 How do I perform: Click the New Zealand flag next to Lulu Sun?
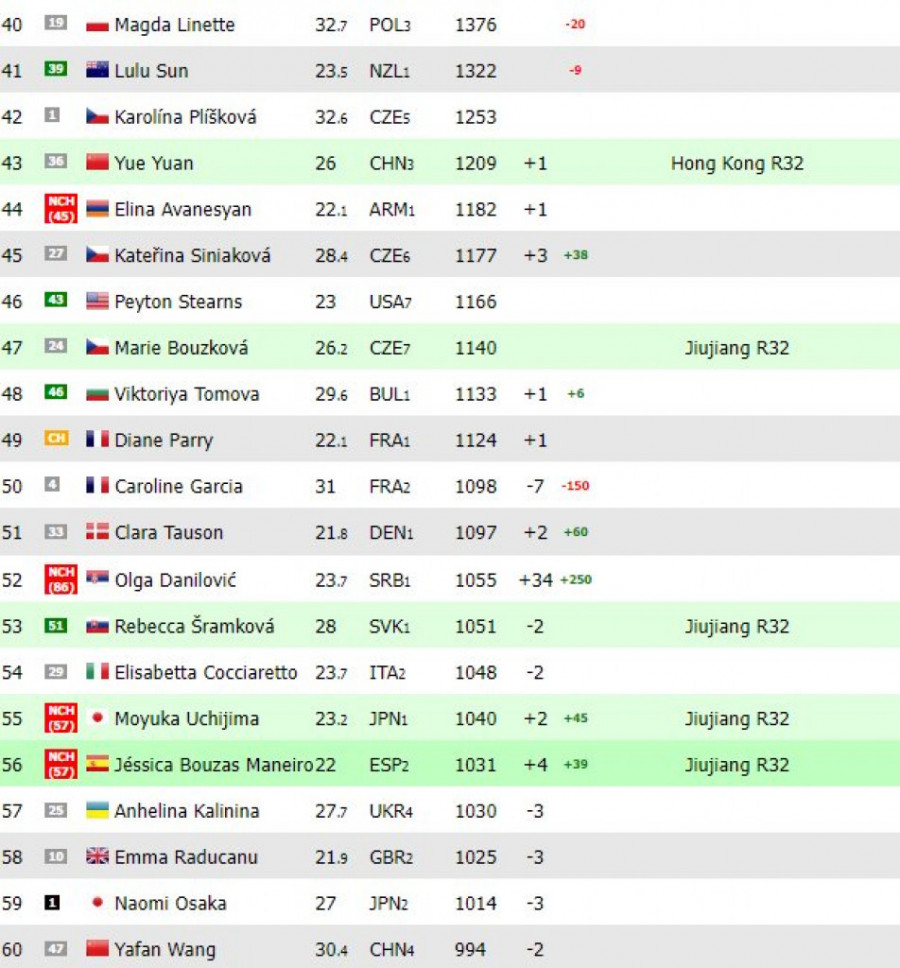[97, 71]
